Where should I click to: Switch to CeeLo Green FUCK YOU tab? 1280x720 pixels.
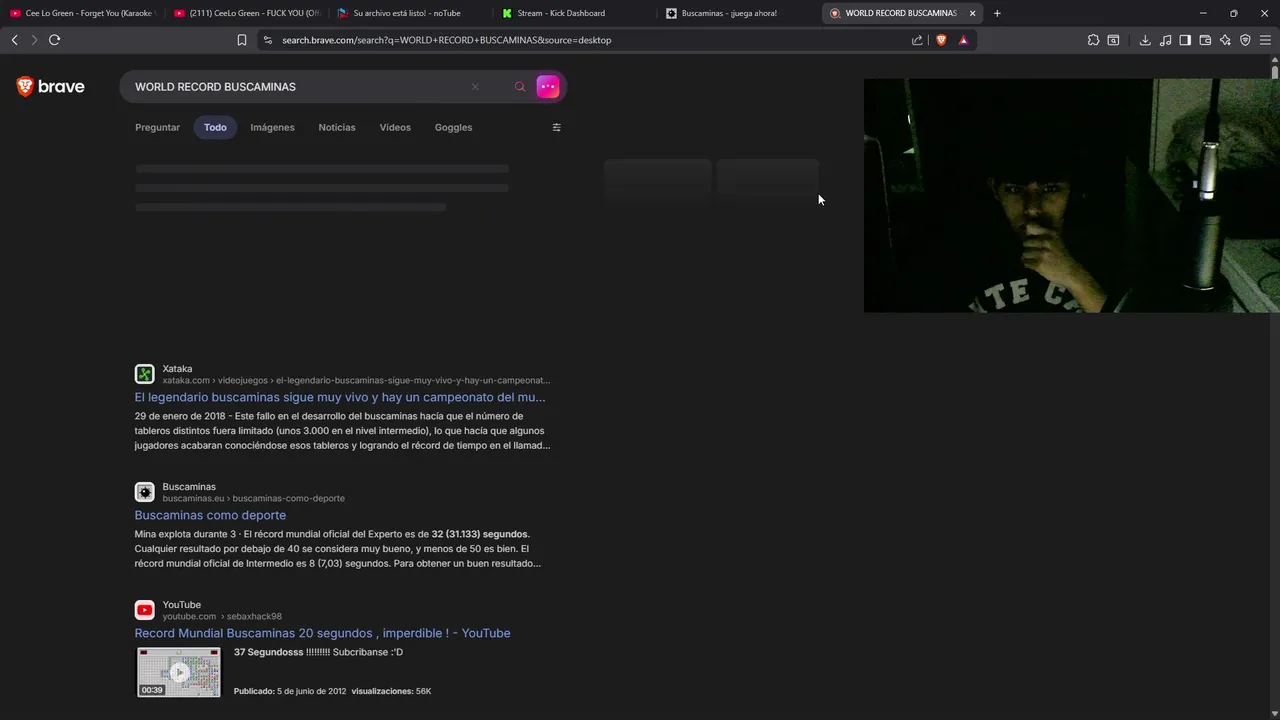246,13
